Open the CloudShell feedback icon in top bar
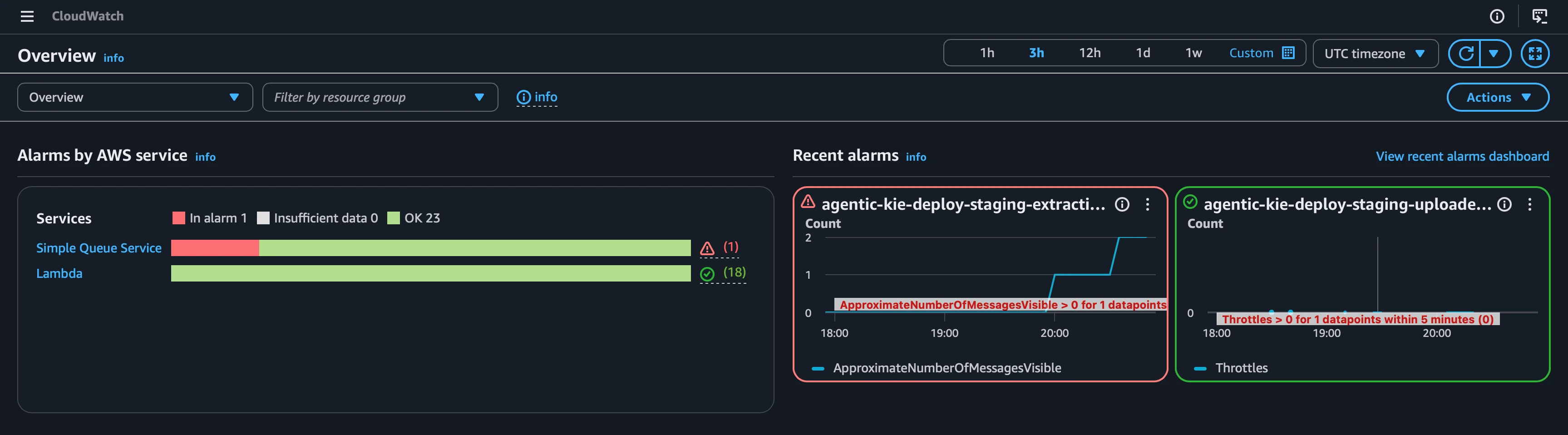The width and height of the screenshot is (1568, 435). coord(1539,16)
